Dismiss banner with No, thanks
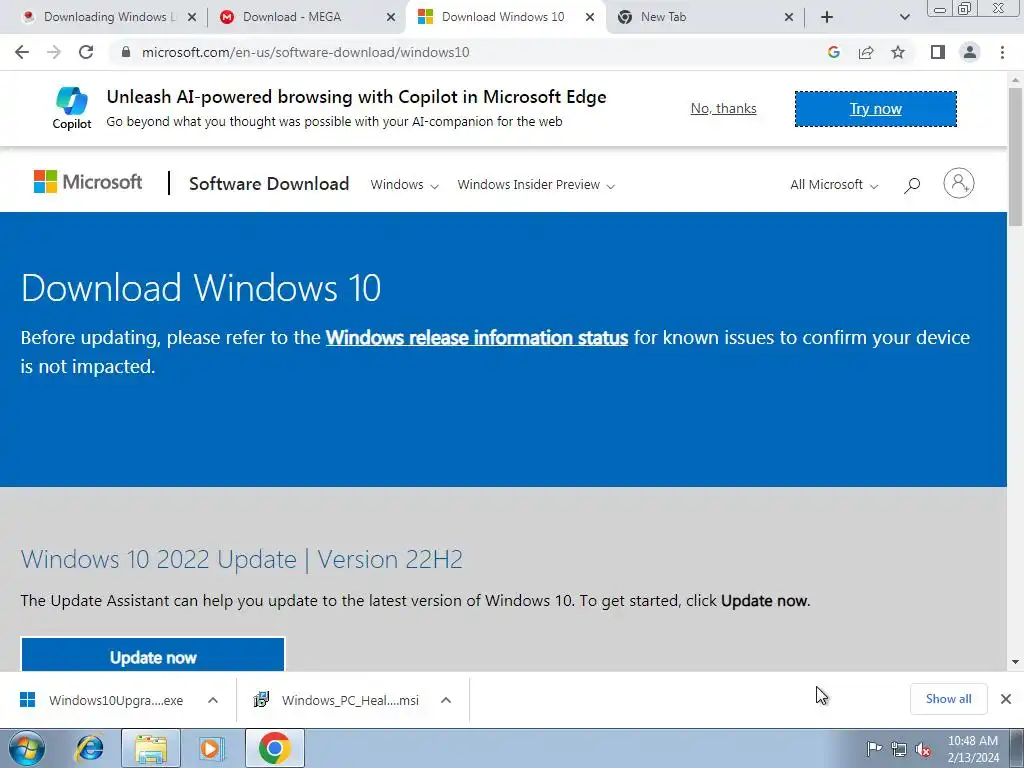The height and width of the screenshot is (768, 1024). (x=724, y=108)
